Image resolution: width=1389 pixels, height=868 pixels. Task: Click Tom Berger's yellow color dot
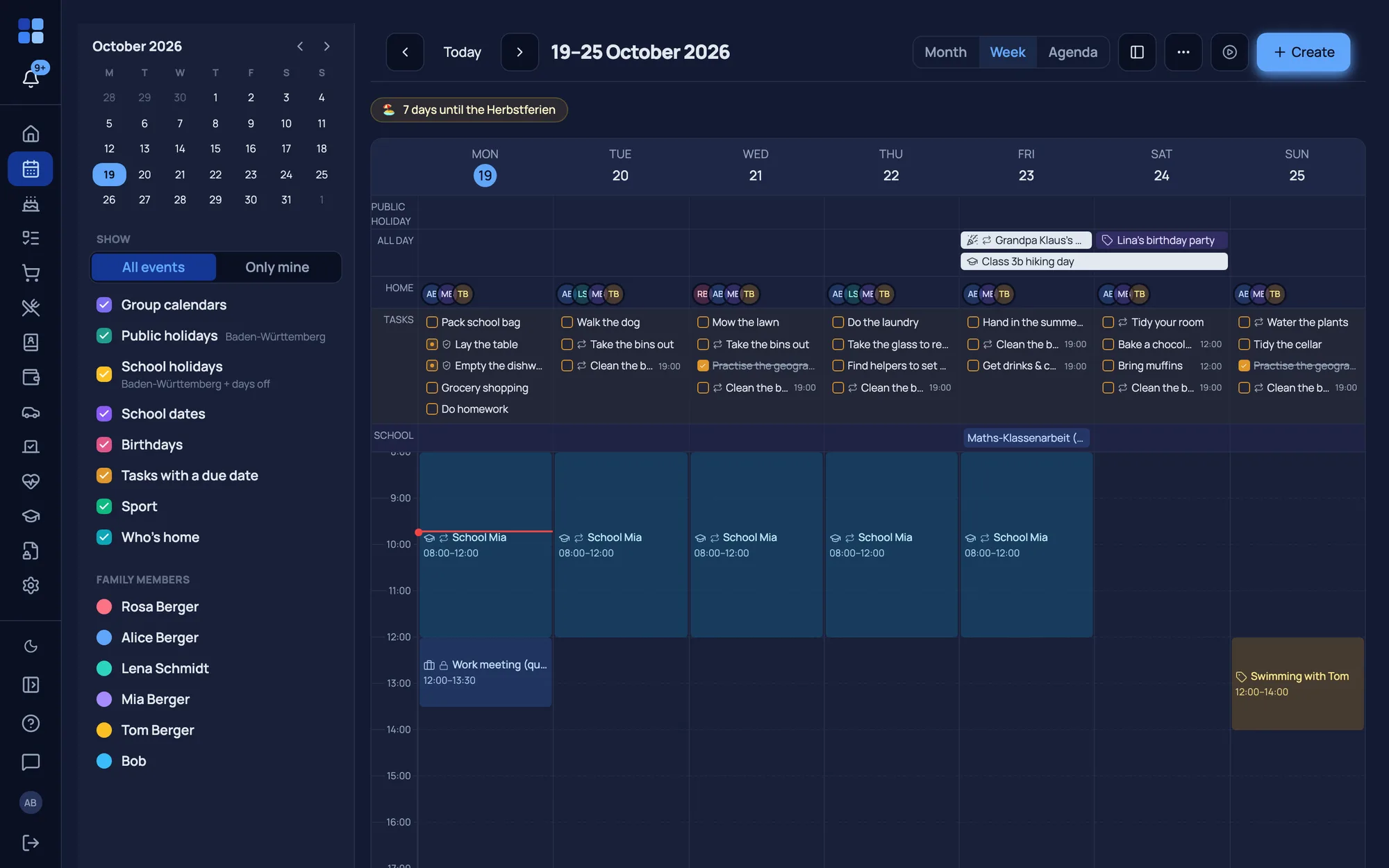click(104, 731)
